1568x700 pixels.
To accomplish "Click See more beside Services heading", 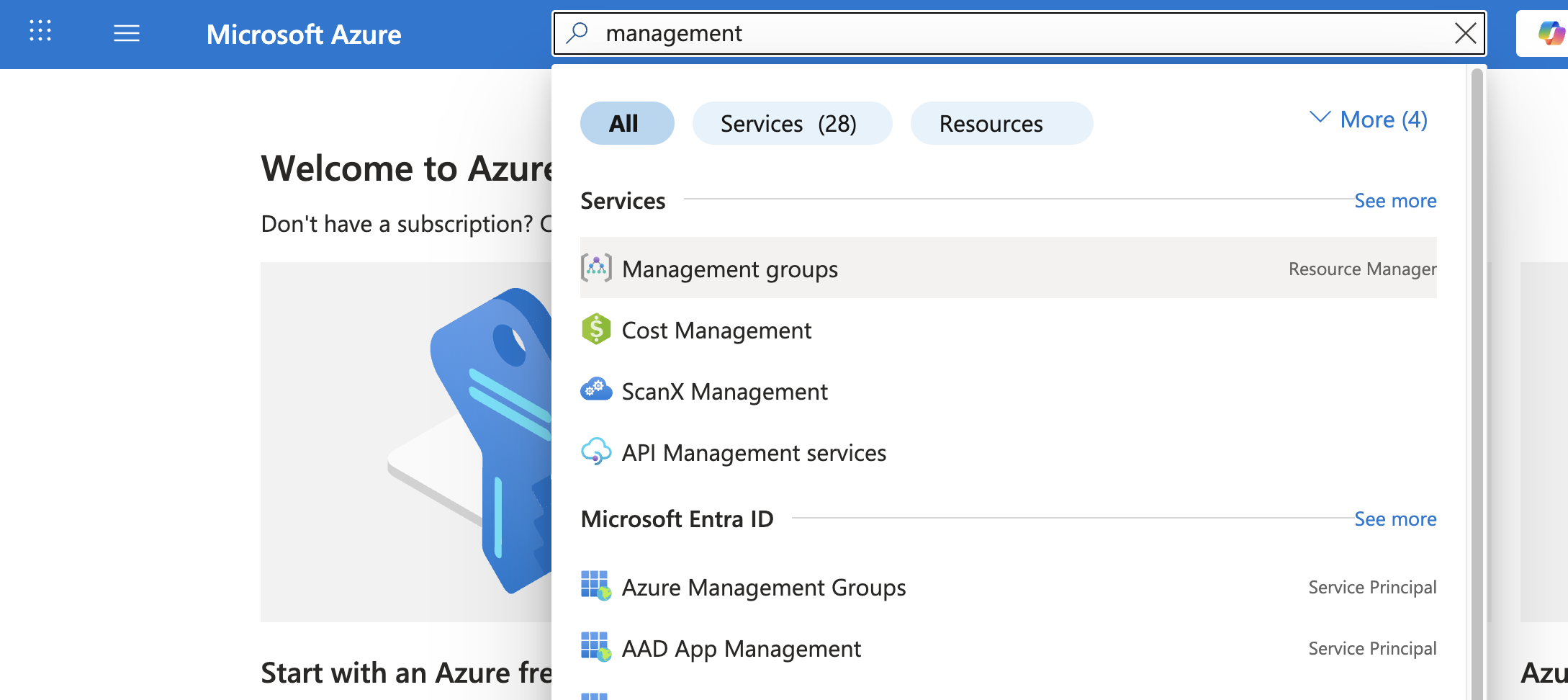I will coord(1394,201).
